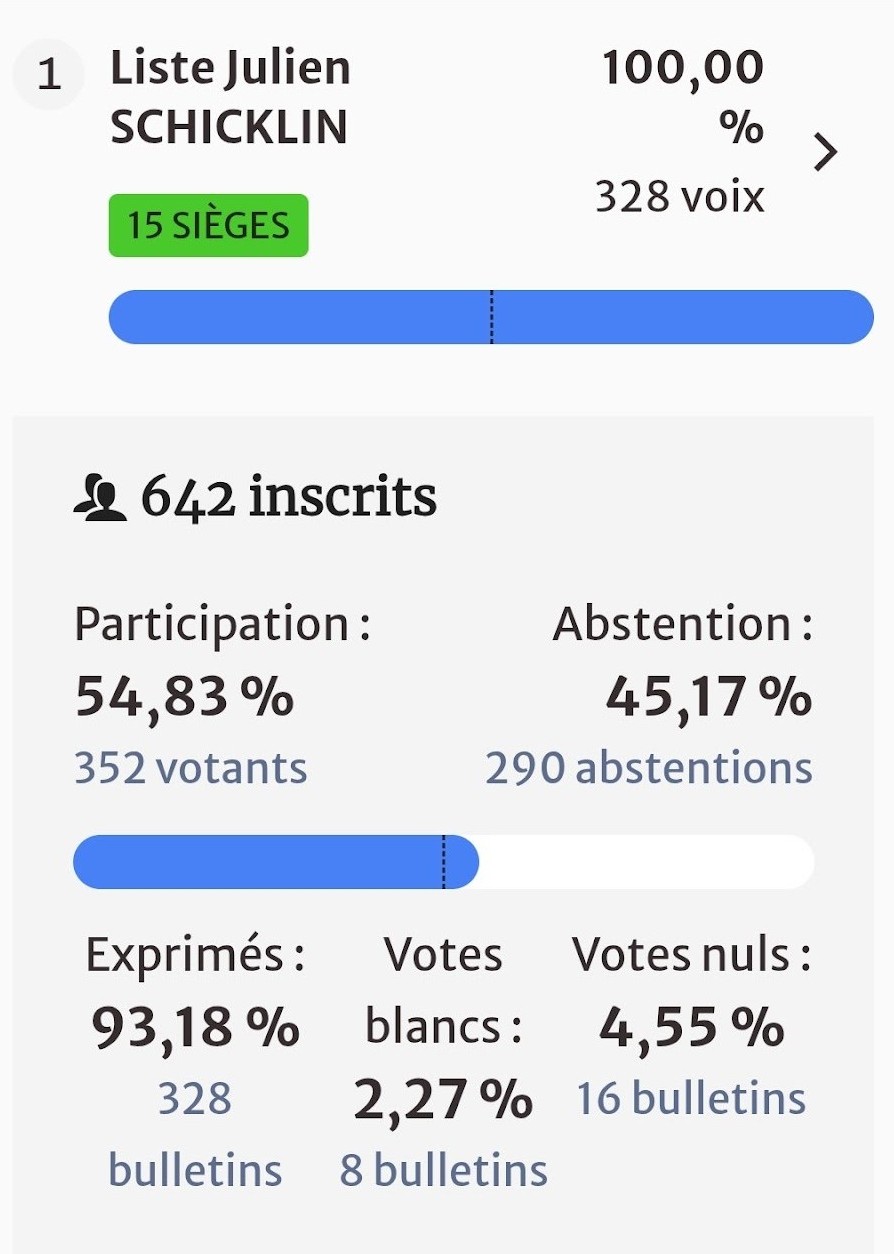
Task: Select the 290 abstentions link
Action: (x=648, y=768)
